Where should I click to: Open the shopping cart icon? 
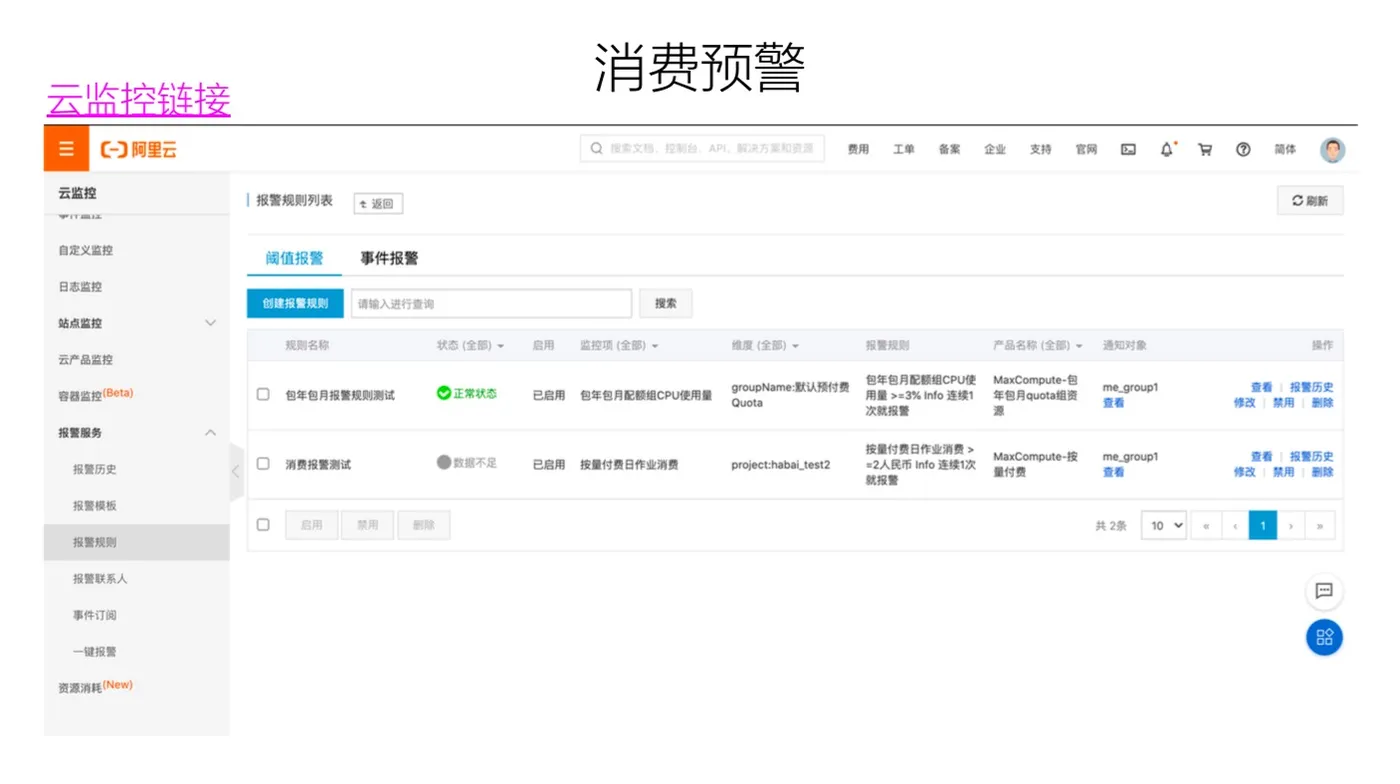(x=1205, y=149)
